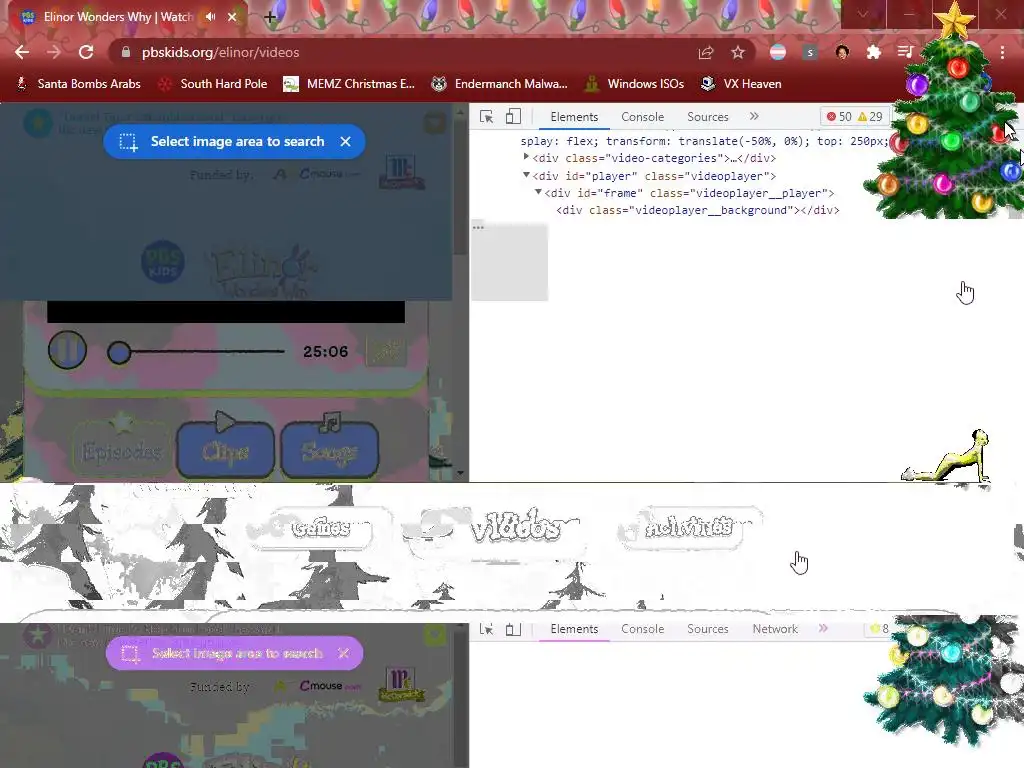Click the top-right Christmas tree overlay
The width and height of the screenshot is (1024, 768).
click(x=947, y=118)
